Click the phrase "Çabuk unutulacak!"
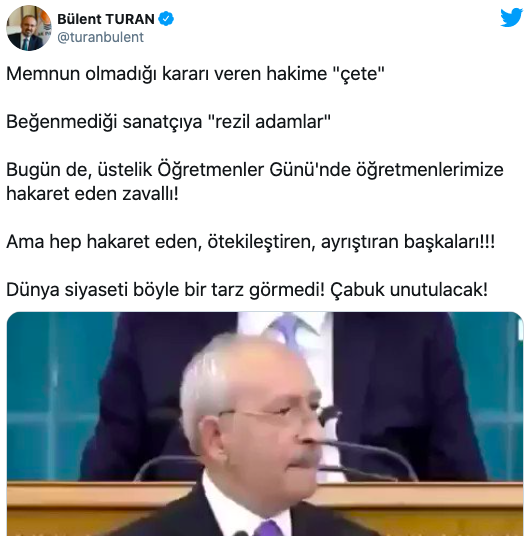 [409, 290]
